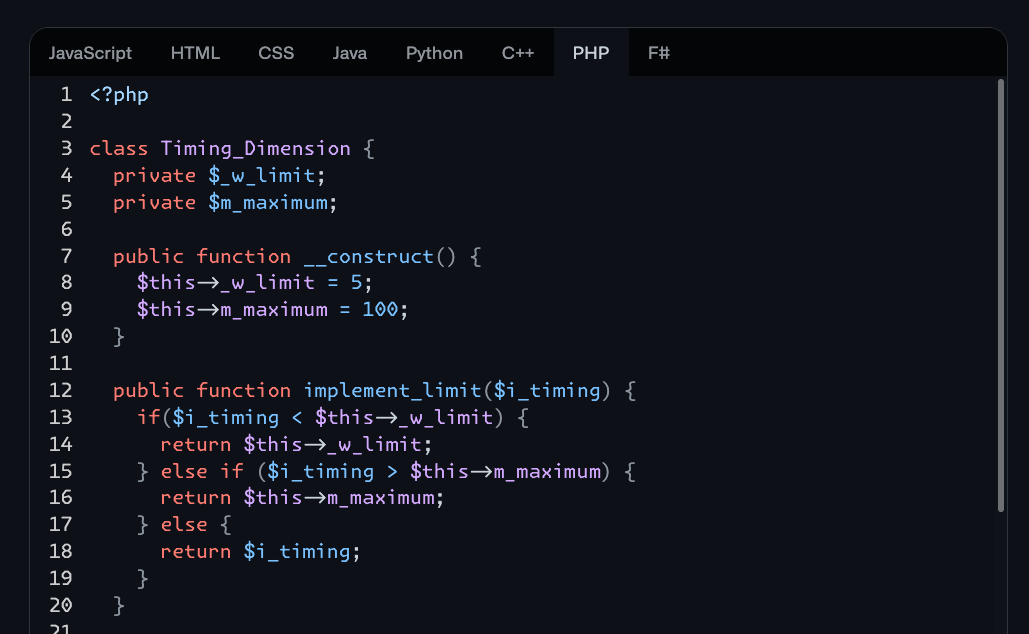Select the <?php opening tag
The height and width of the screenshot is (634, 1029).
pyautogui.click(x=119, y=94)
